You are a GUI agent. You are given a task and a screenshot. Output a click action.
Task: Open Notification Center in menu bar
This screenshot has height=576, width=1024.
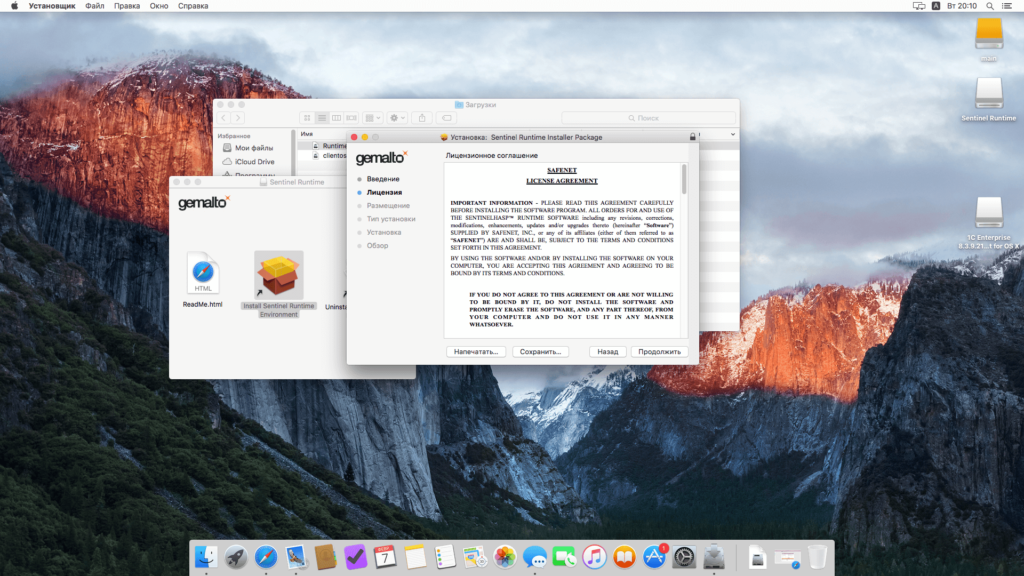click(1007, 6)
